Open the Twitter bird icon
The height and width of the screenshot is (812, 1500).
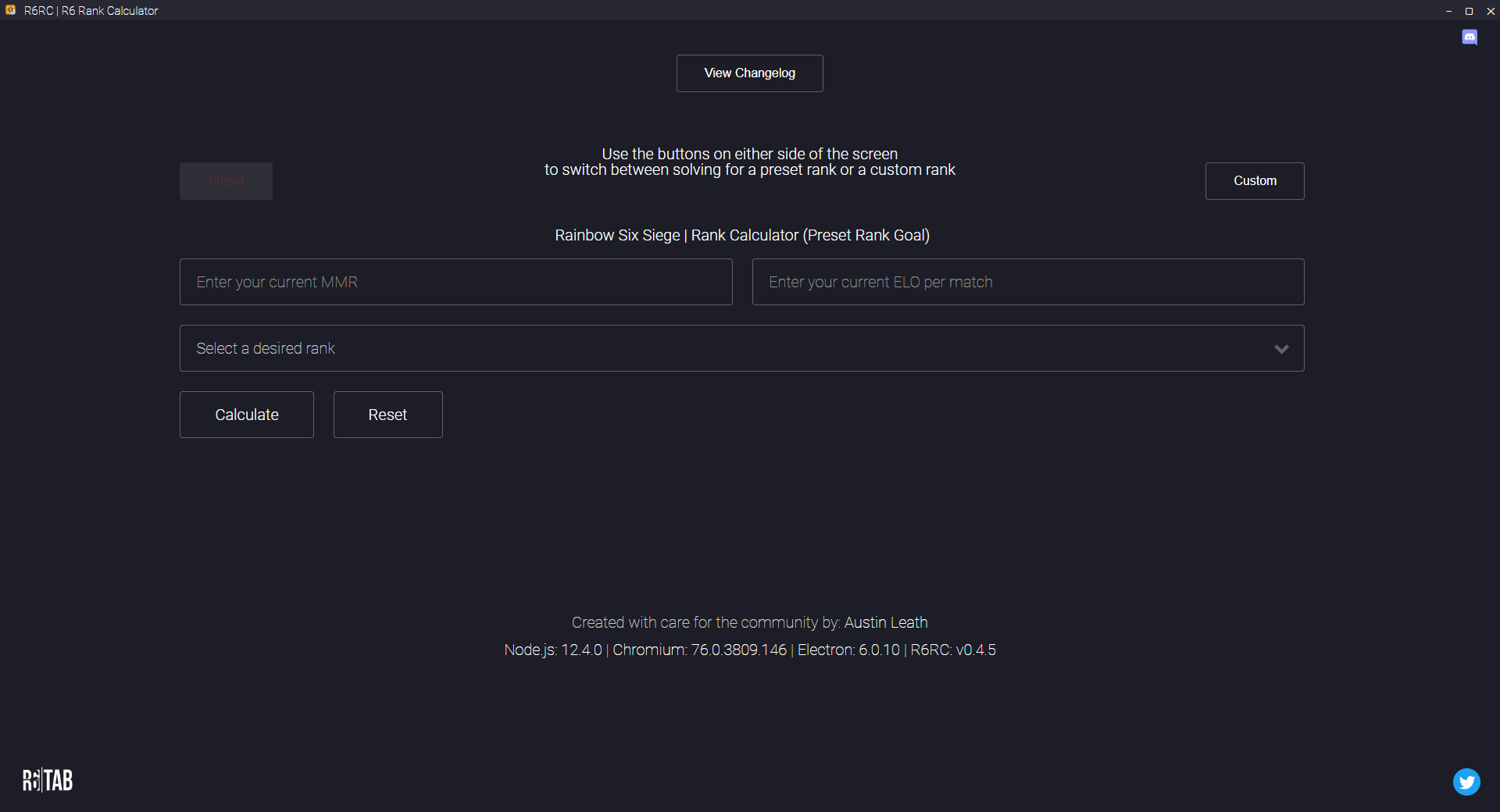pos(1466,782)
